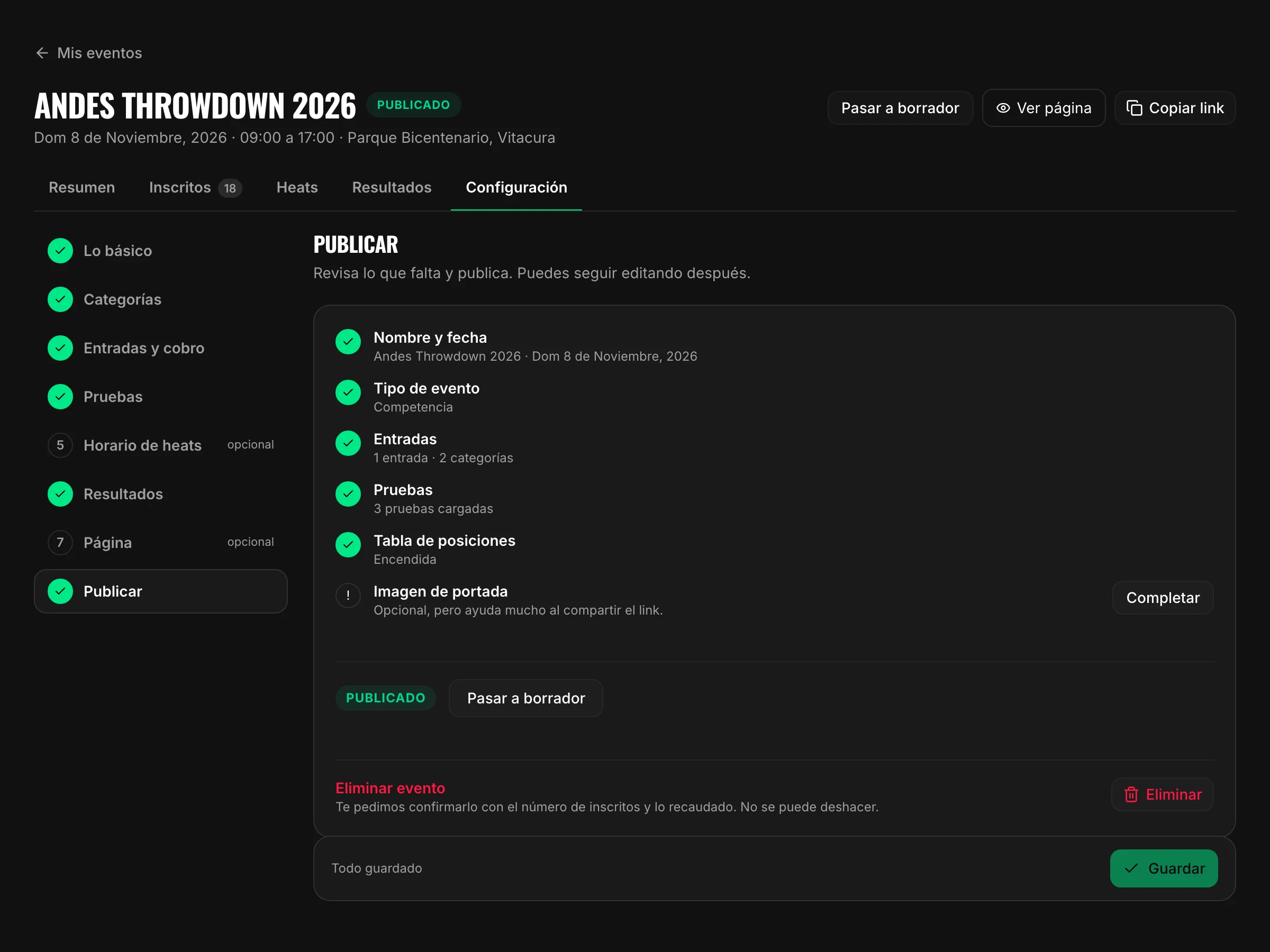The image size is (1270, 952).
Task: Click the back arrow beside Mis eventos
Action: point(42,53)
